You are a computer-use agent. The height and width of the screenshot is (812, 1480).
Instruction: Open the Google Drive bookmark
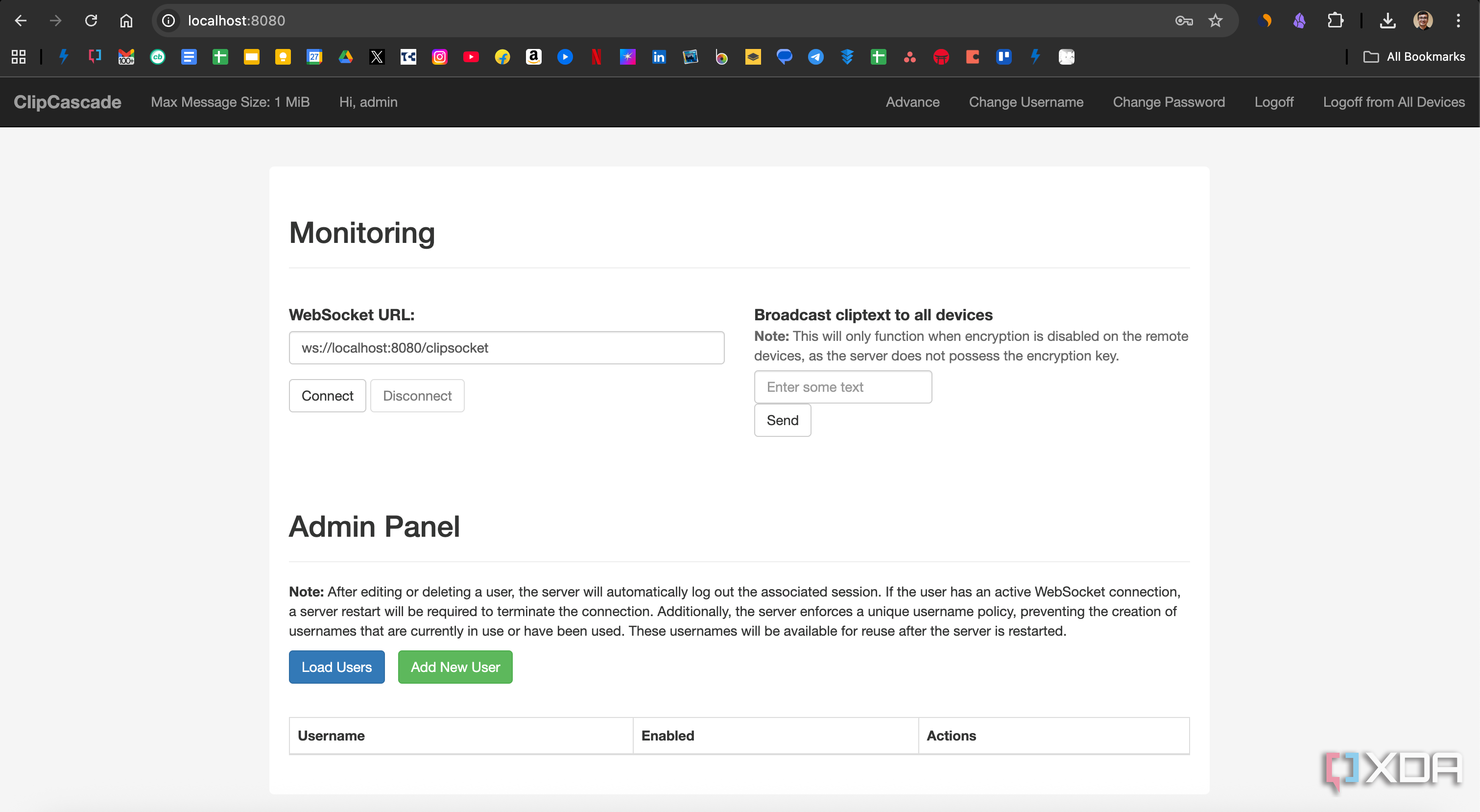pos(345,57)
